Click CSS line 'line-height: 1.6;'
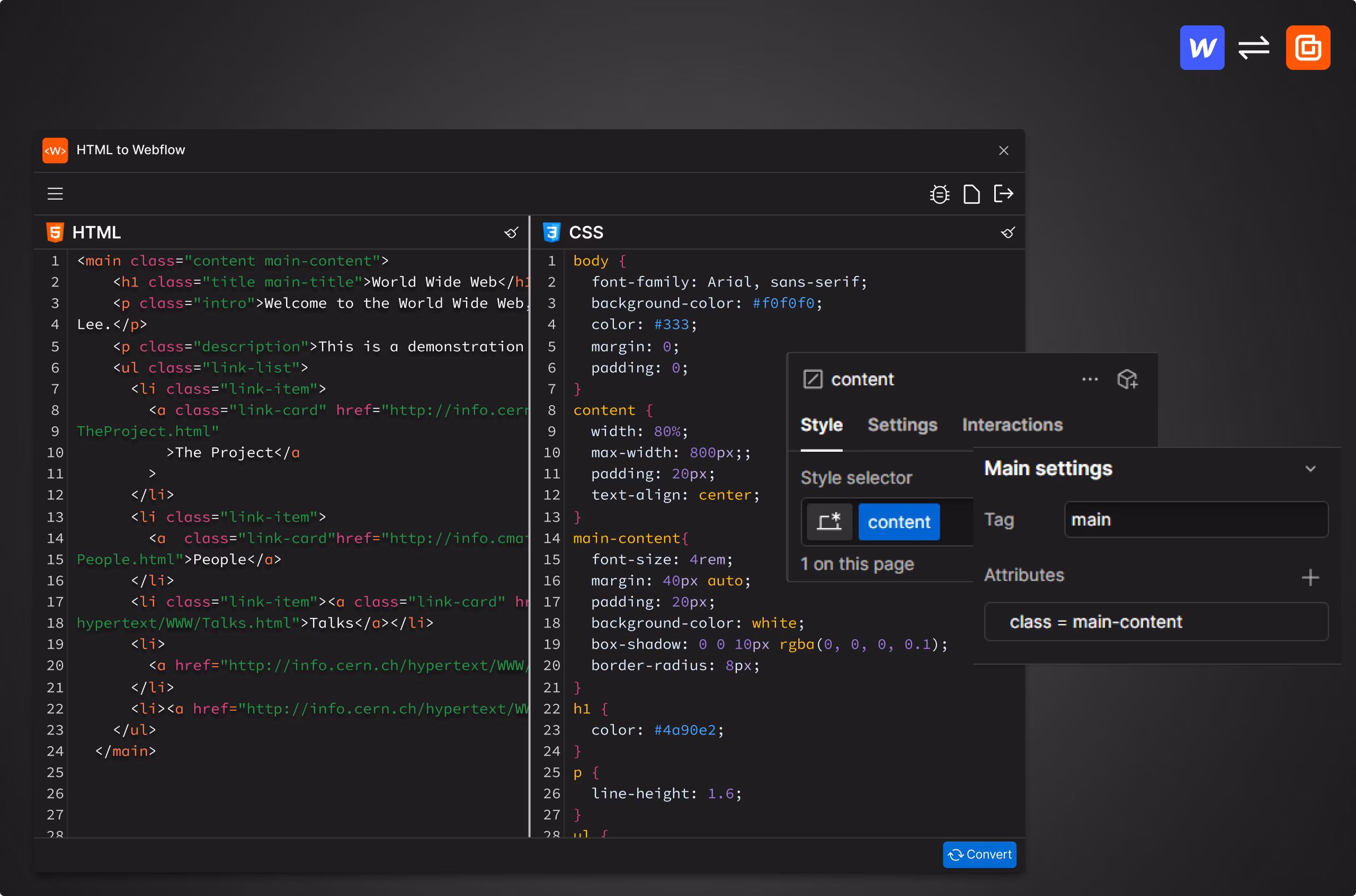 (666, 793)
